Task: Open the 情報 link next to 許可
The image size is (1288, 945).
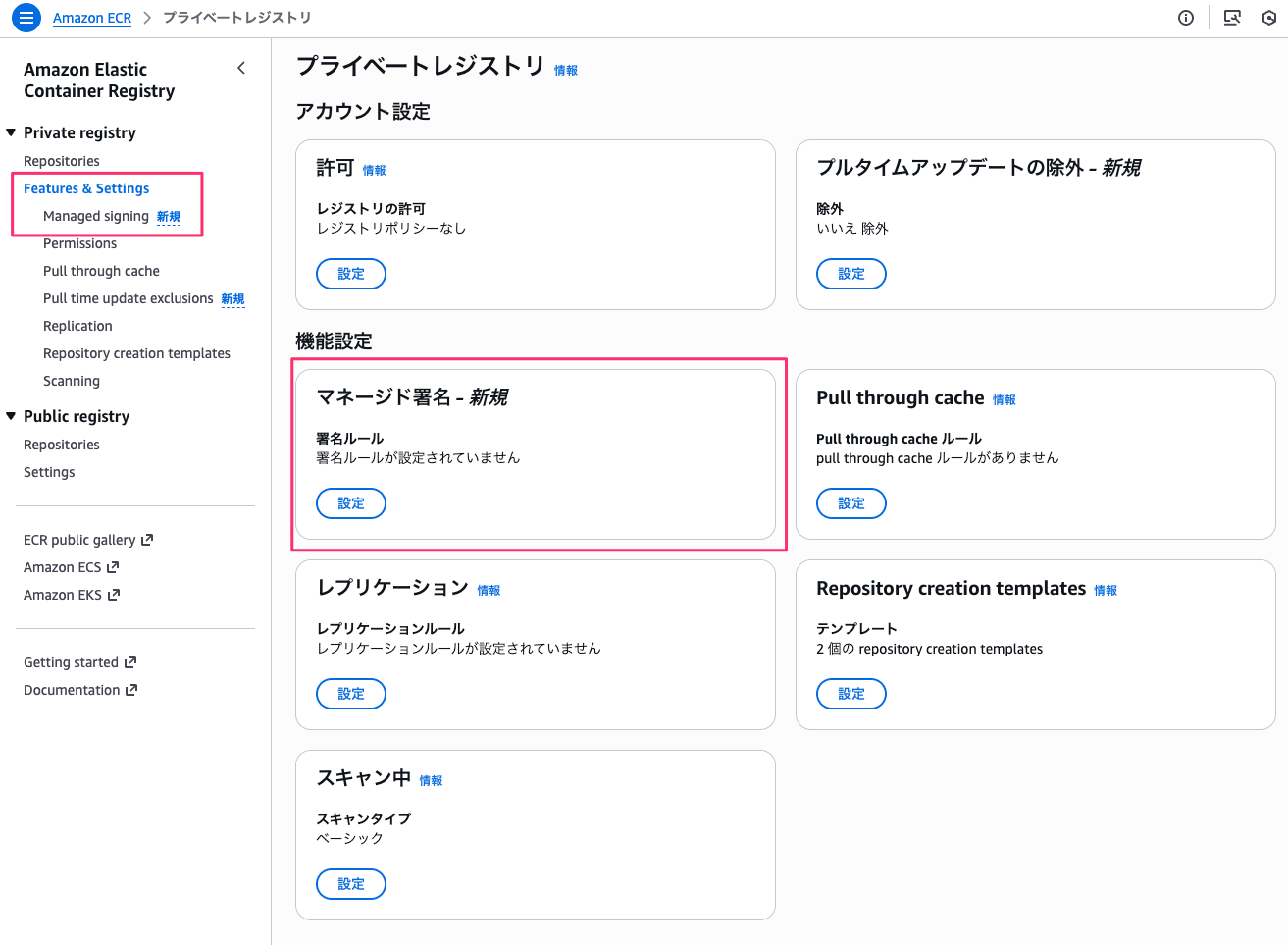Action: (x=374, y=169)
